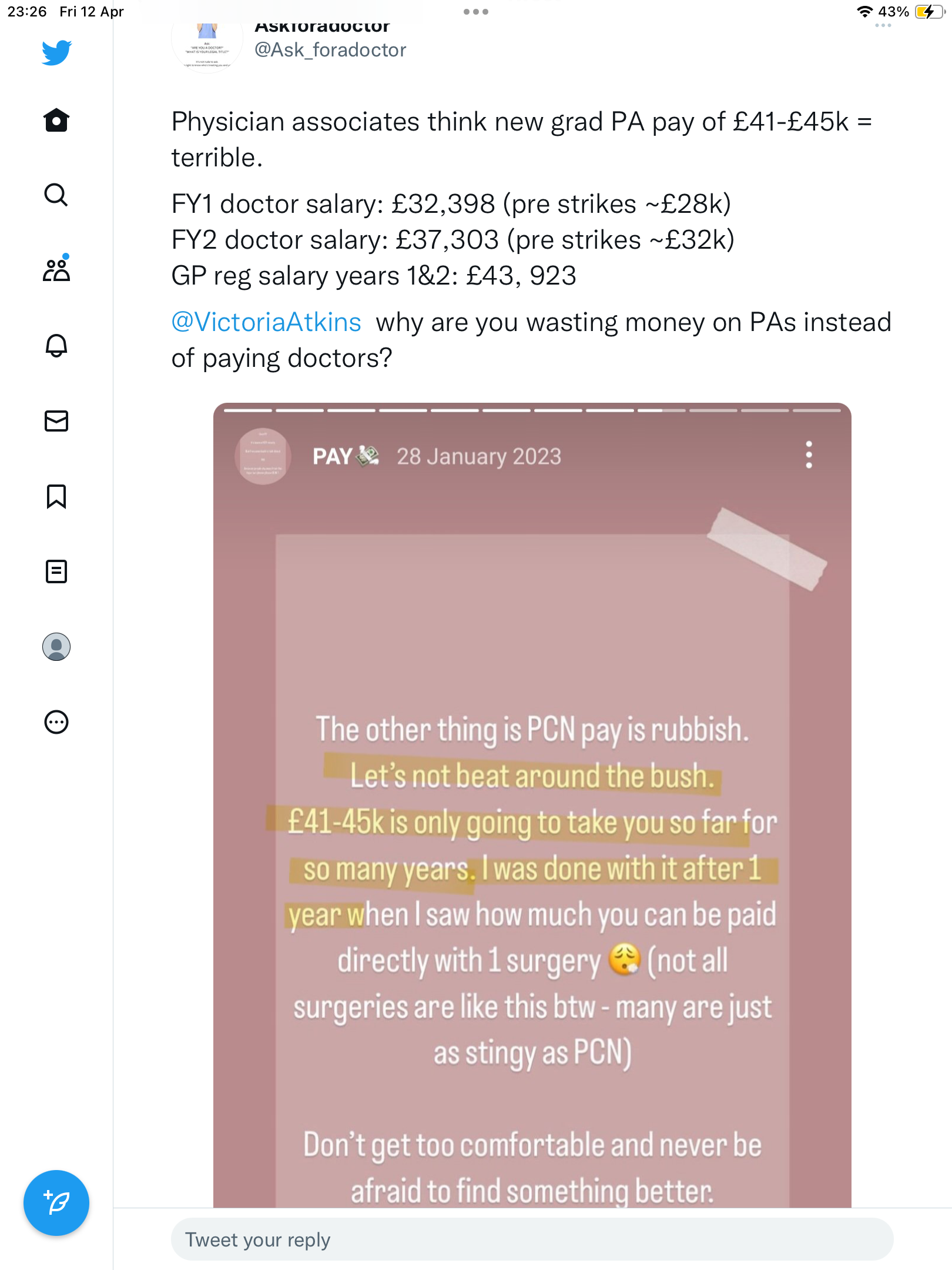The width and height of the screenshot is (952, 1270).
Task: Open the @Ask_foradoctor handle
Action: tap(330, 50)
